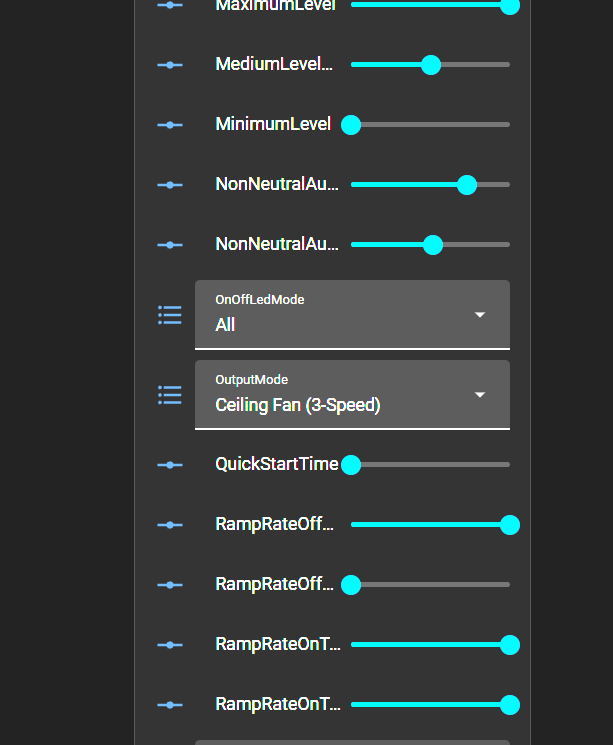613x745 pixels.
Task: Click the slider icon beside MediumLevel
Action: (170, 65)
